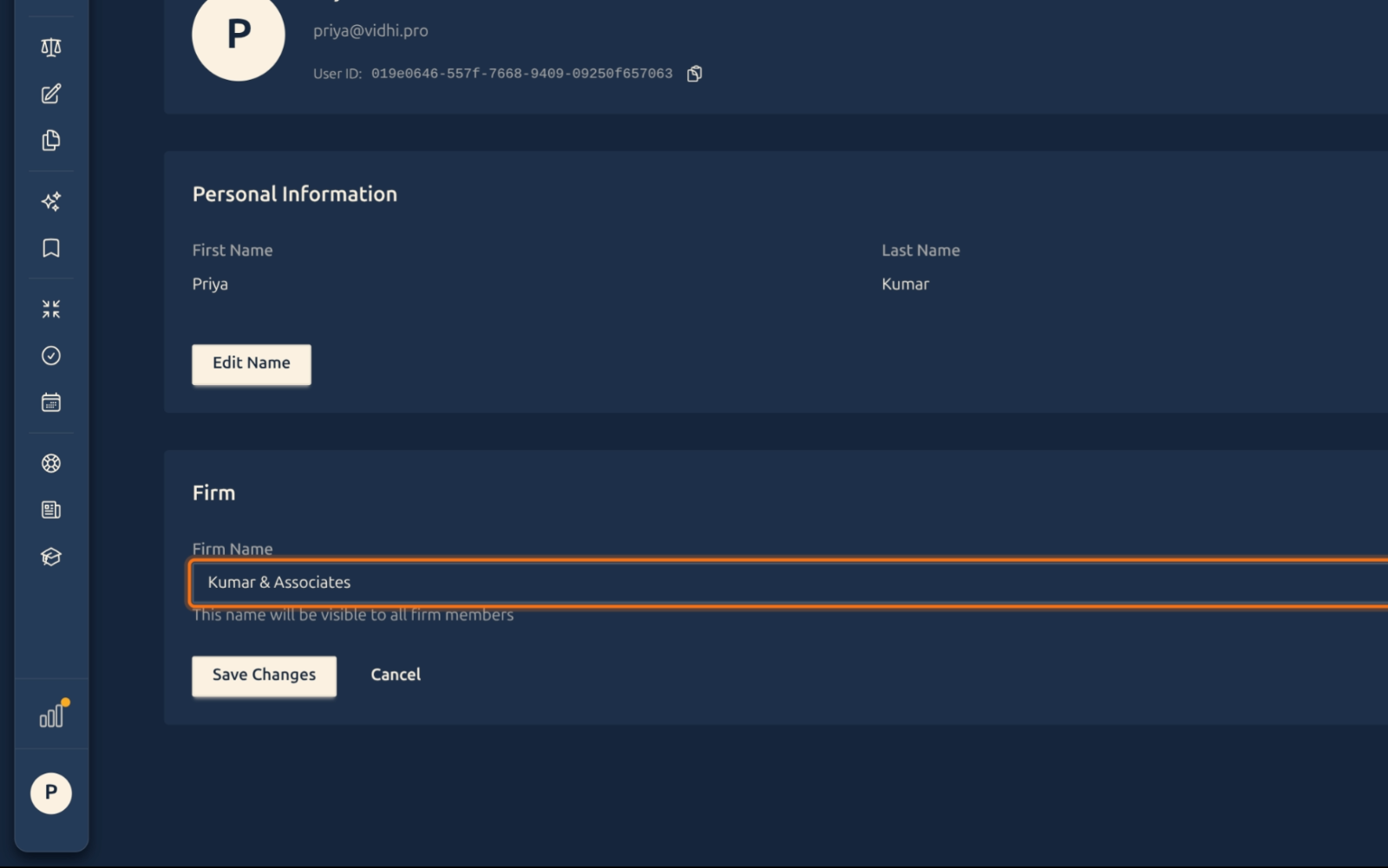Image resolution: width=1388 pixels, height=868 pixels.
Task: Open the calendar icon in sidebar
Action: pyautogui.click(x=51, y=402)
